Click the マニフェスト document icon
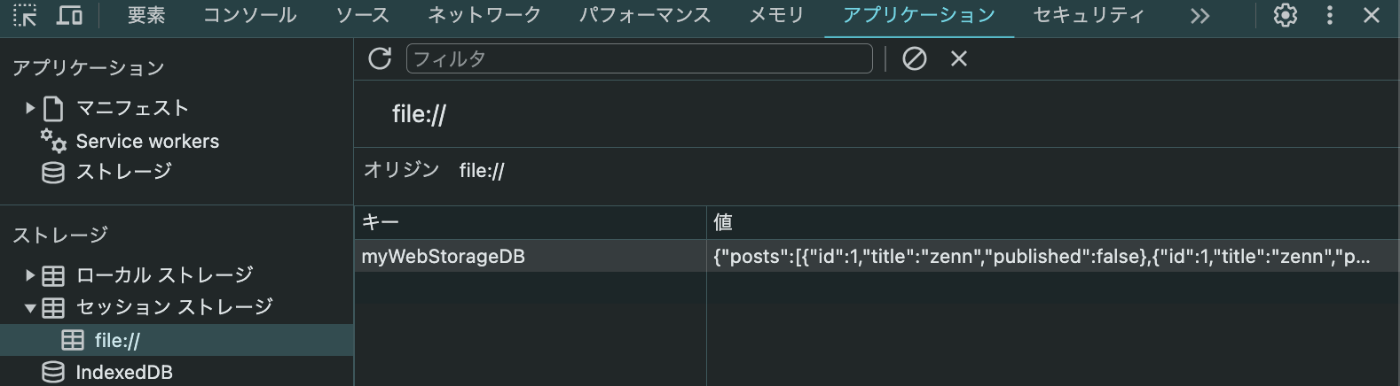 [x=53, y=108]
